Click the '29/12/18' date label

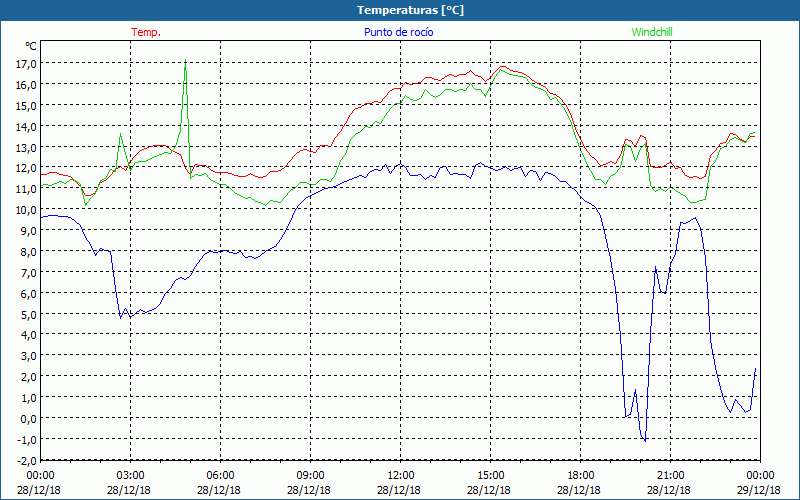click(760, 490)
